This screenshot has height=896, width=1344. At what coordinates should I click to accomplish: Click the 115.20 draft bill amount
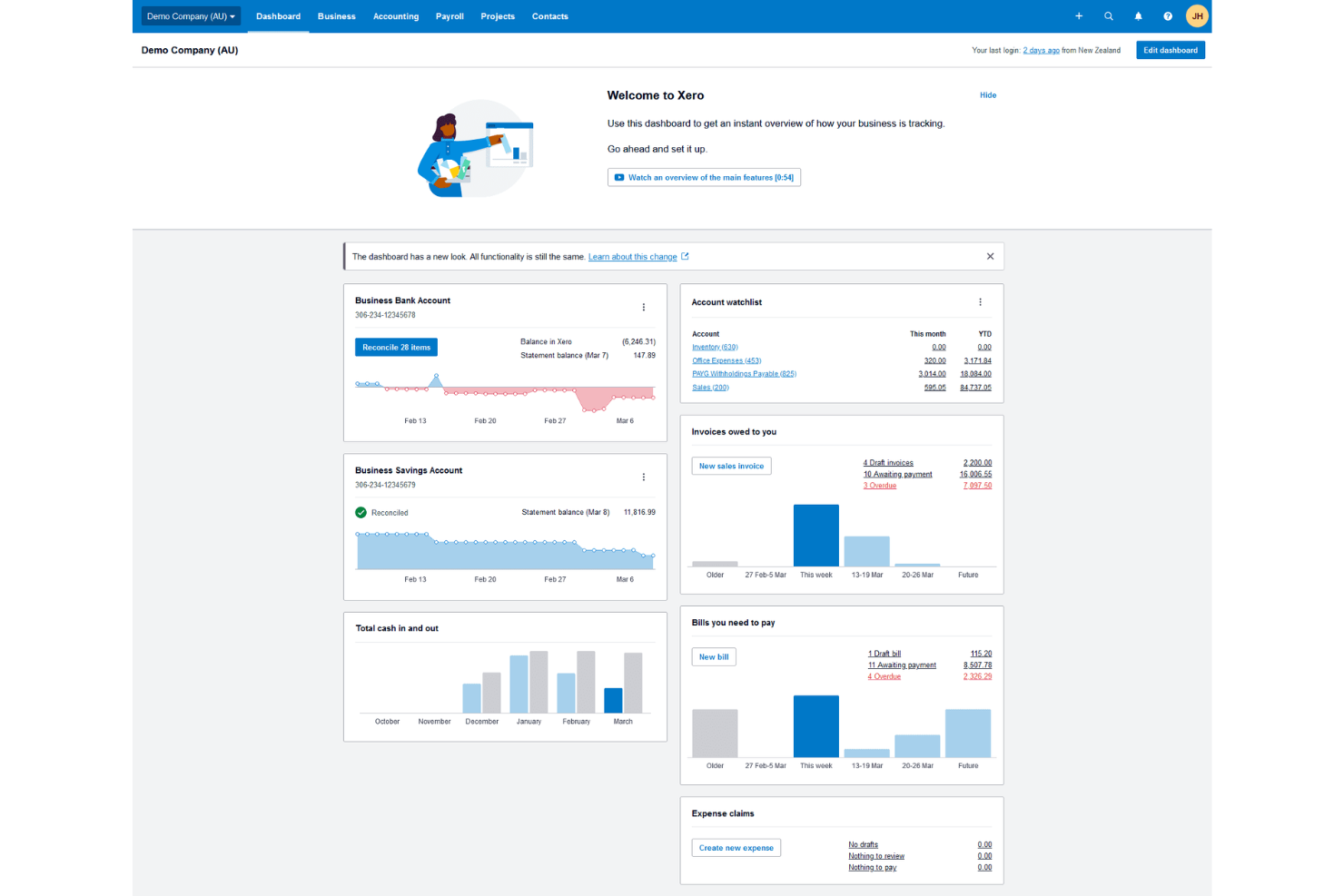[981, 654]
